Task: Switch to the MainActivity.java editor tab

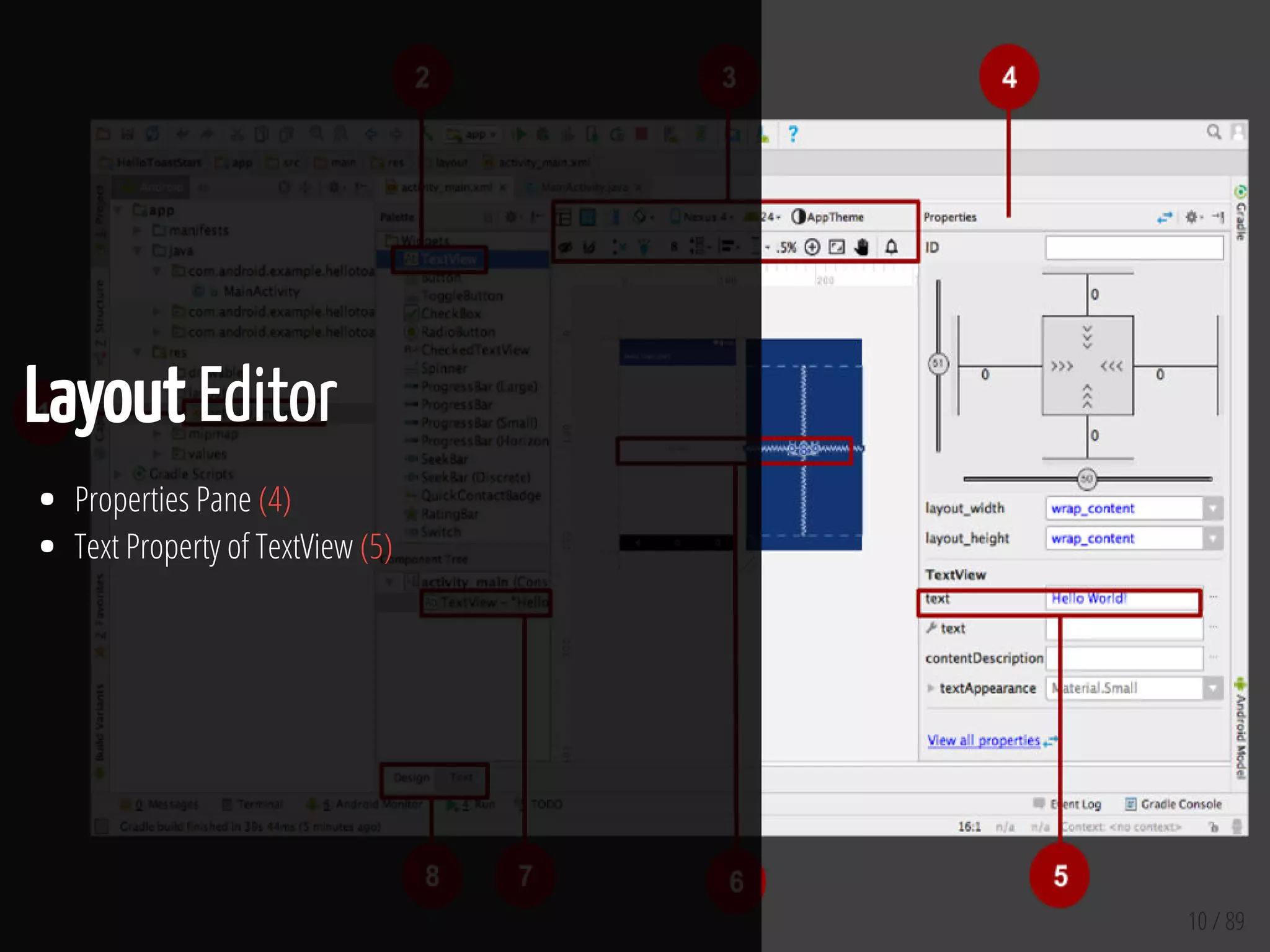Action: tap(584, 187)
